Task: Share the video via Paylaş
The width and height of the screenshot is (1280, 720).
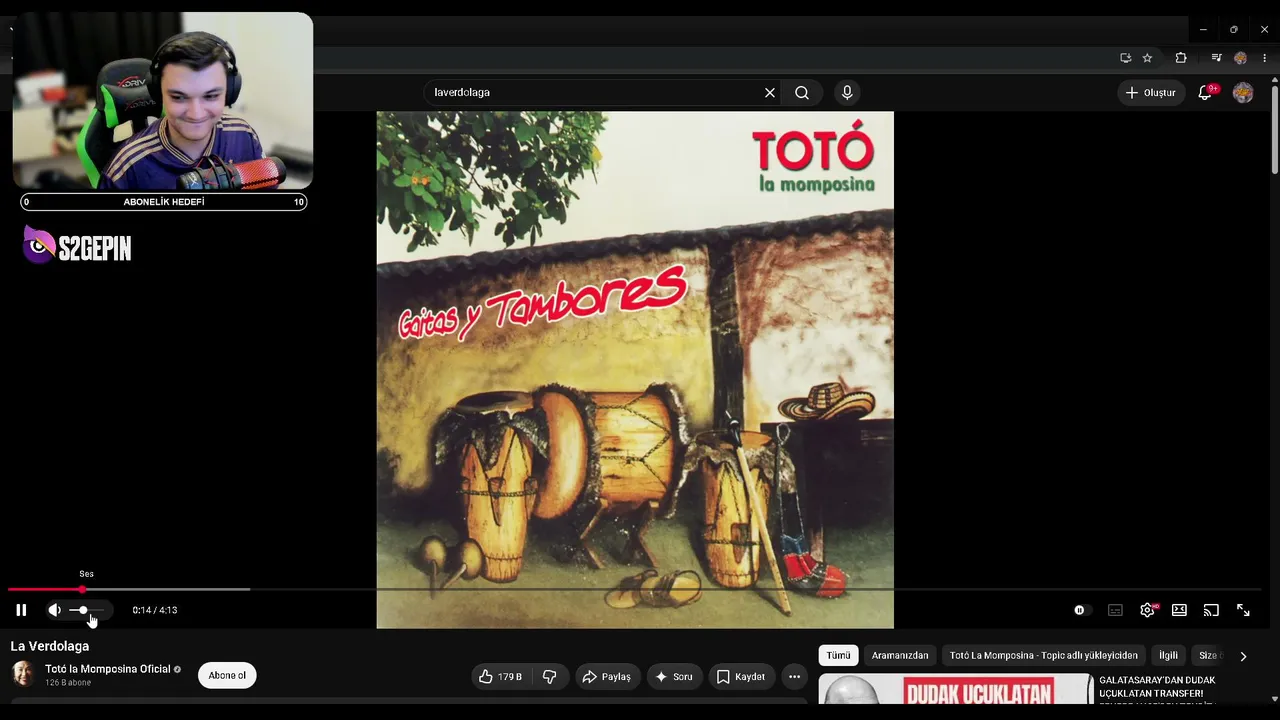Action: pyautogui.click(x=607, y=677)
